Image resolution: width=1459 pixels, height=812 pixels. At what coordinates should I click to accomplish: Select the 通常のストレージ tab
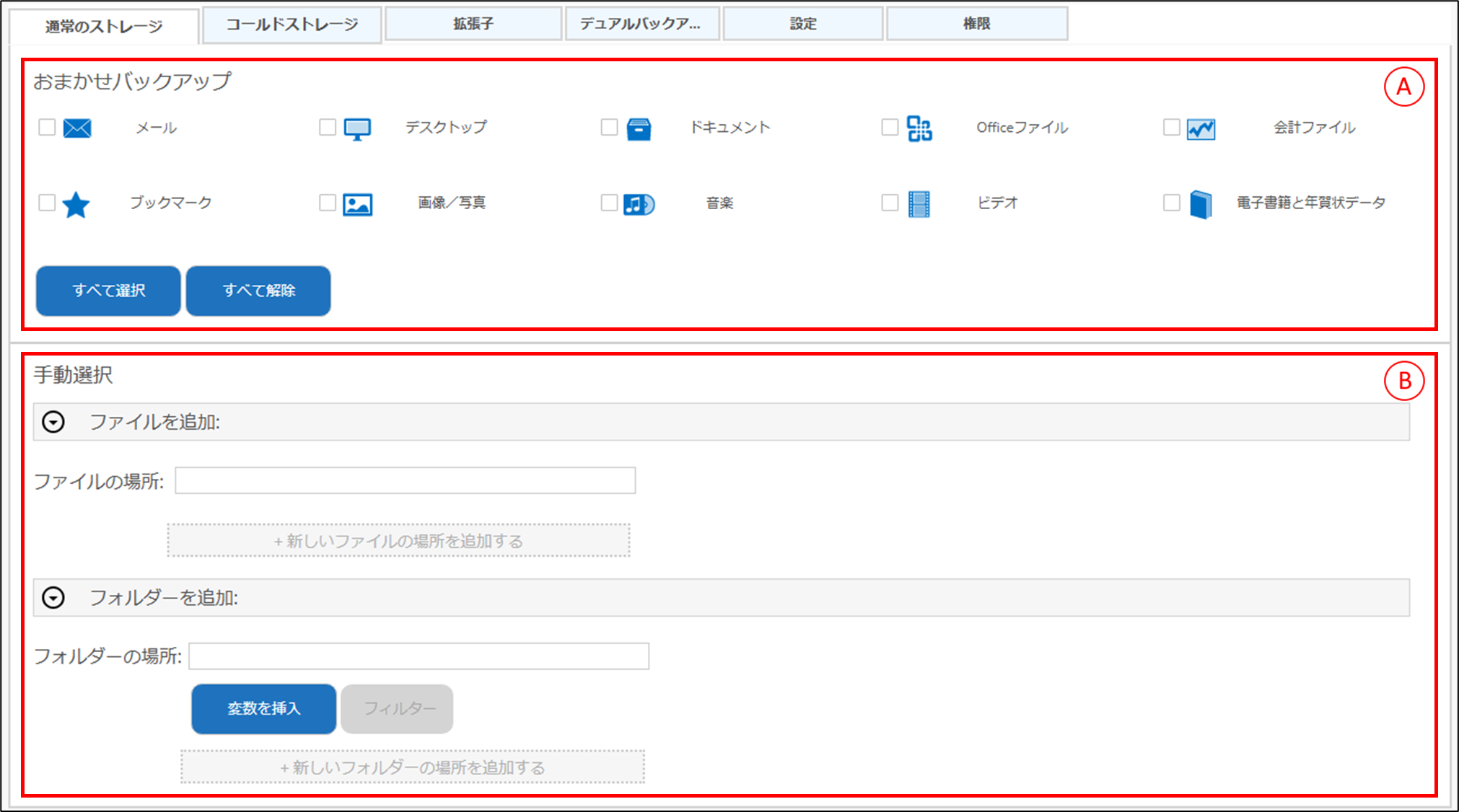[104, 27]
